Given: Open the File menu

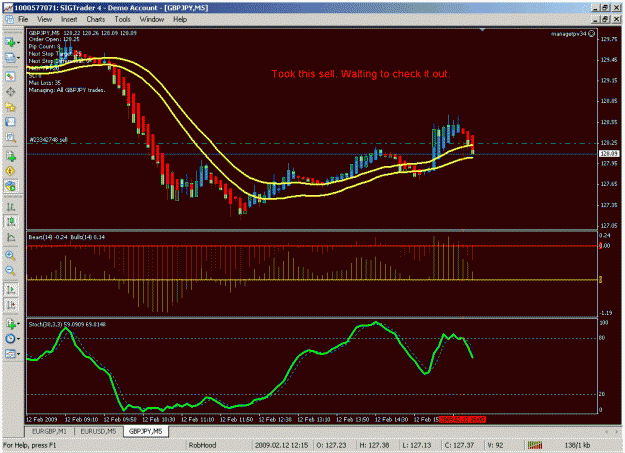Looking at the screenshot, I should (x=23, y=19).
